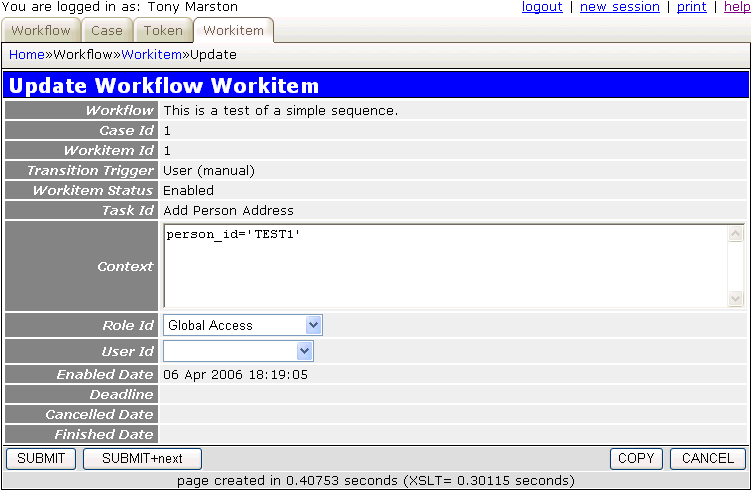This screenshot has width=752, height=491.
Task: Expand the Role Id dropdown
Action: pos(242,325)
